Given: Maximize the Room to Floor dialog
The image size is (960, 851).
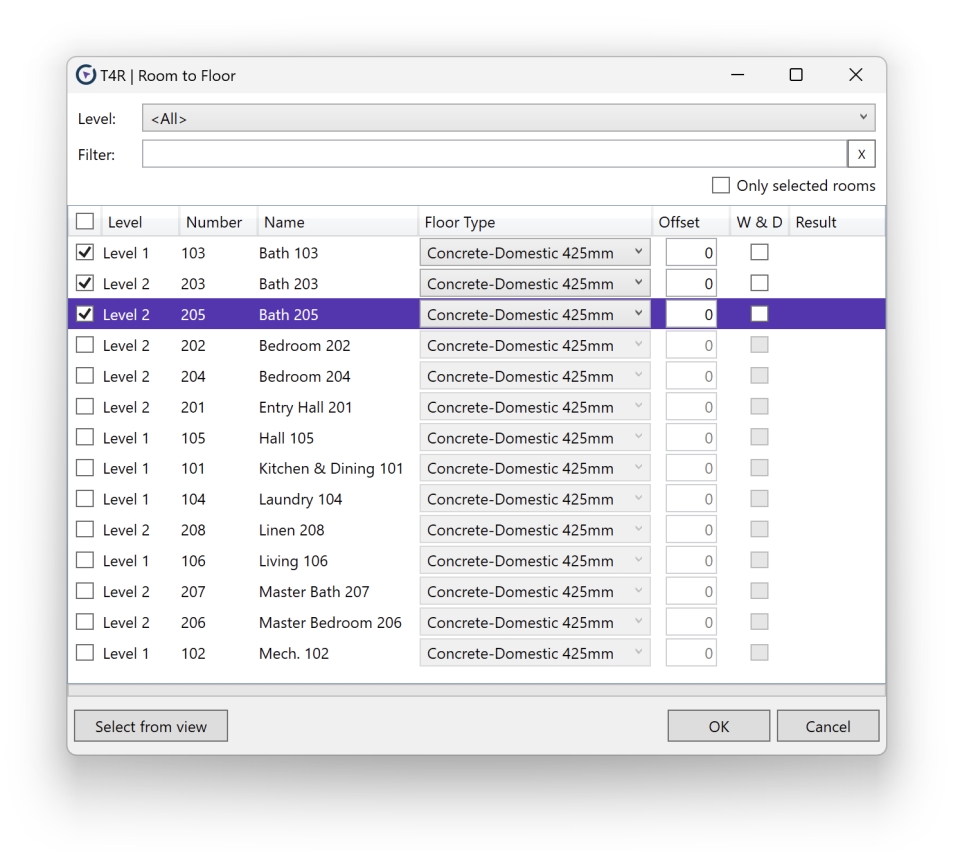Looking at the screenshot, I should (796, 75).
